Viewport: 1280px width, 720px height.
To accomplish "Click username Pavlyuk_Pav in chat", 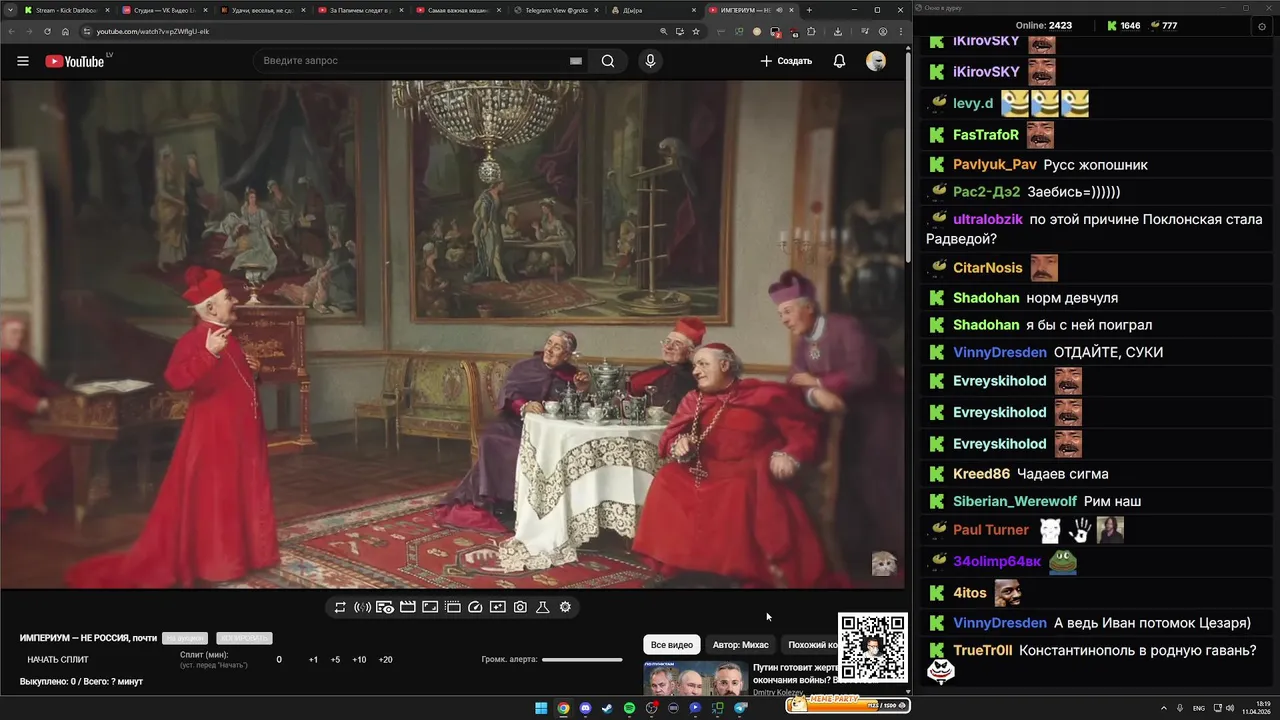I will pyautogui.click(x=995, y=164).
